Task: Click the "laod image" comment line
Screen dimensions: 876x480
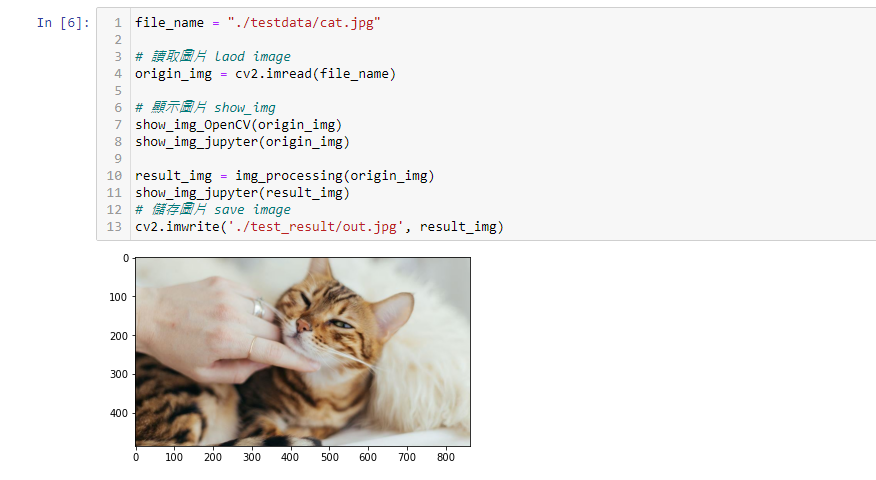Action: [213, 56]
